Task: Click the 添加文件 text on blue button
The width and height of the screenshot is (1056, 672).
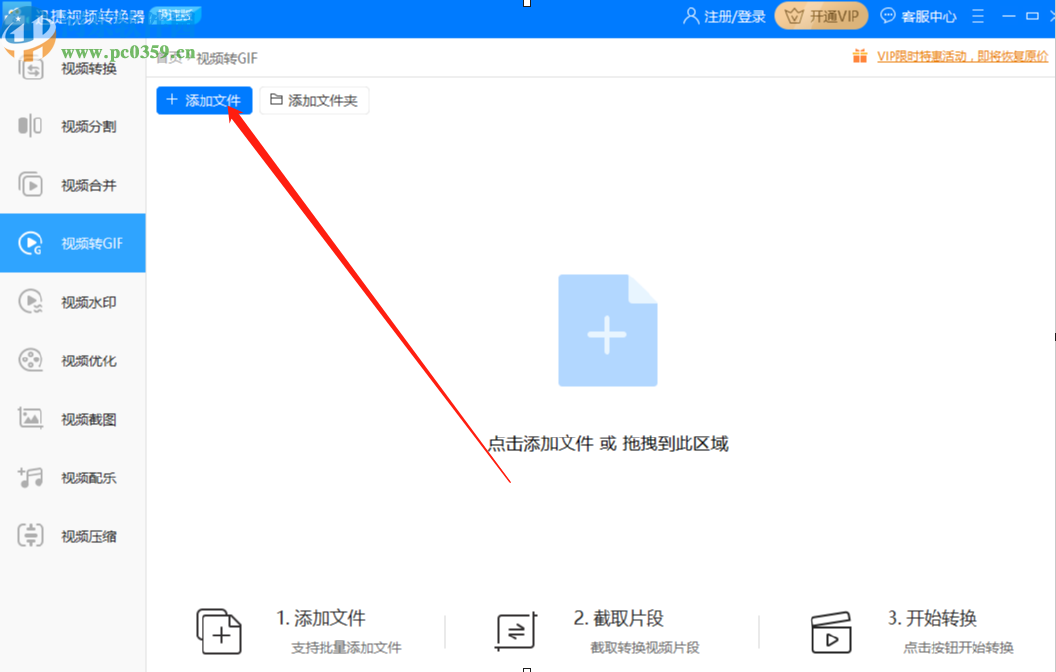Action: [x=213, y=100]
